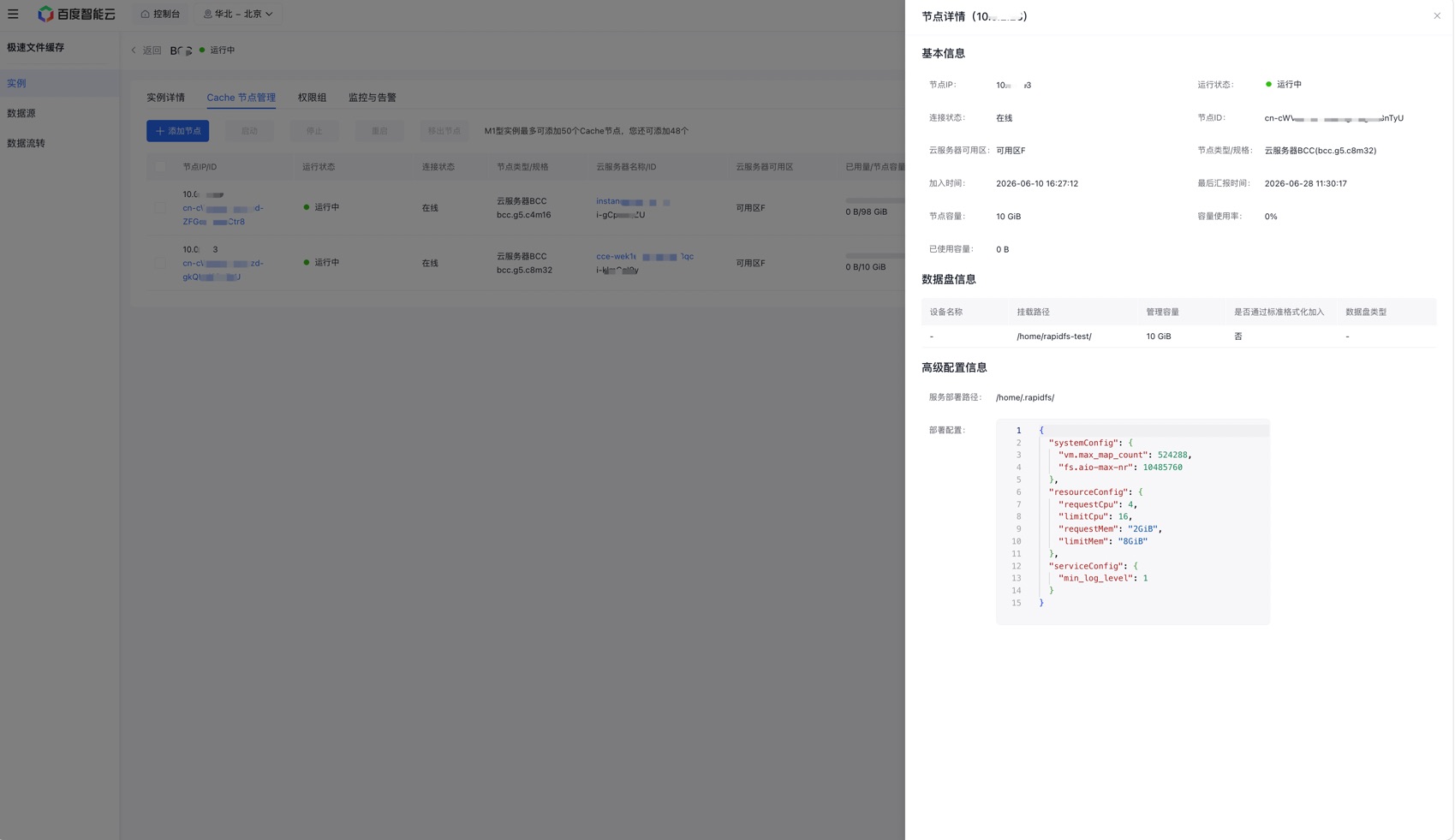Open the 权限组 tab

(312, 98)
